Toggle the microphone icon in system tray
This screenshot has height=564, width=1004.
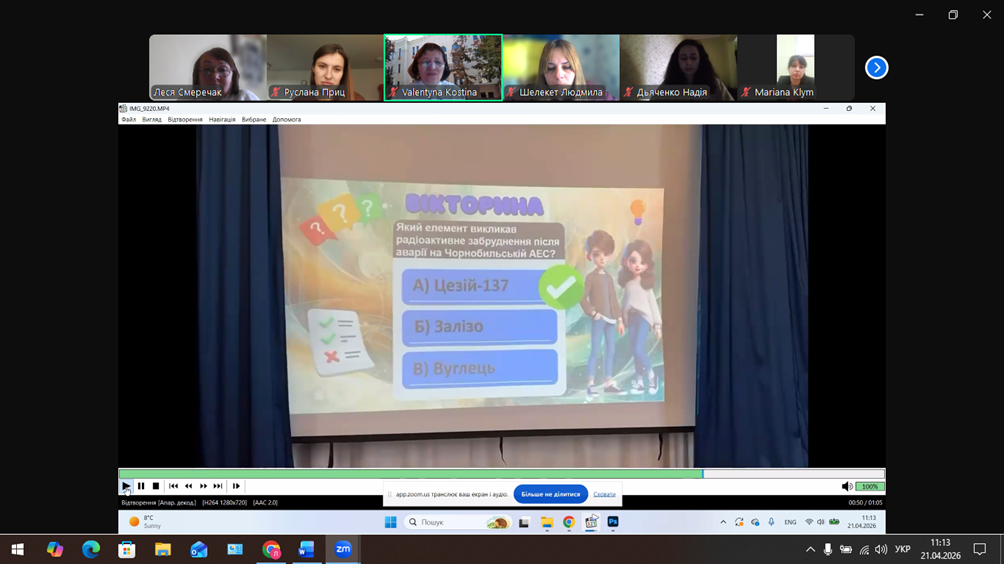(827, 549)
